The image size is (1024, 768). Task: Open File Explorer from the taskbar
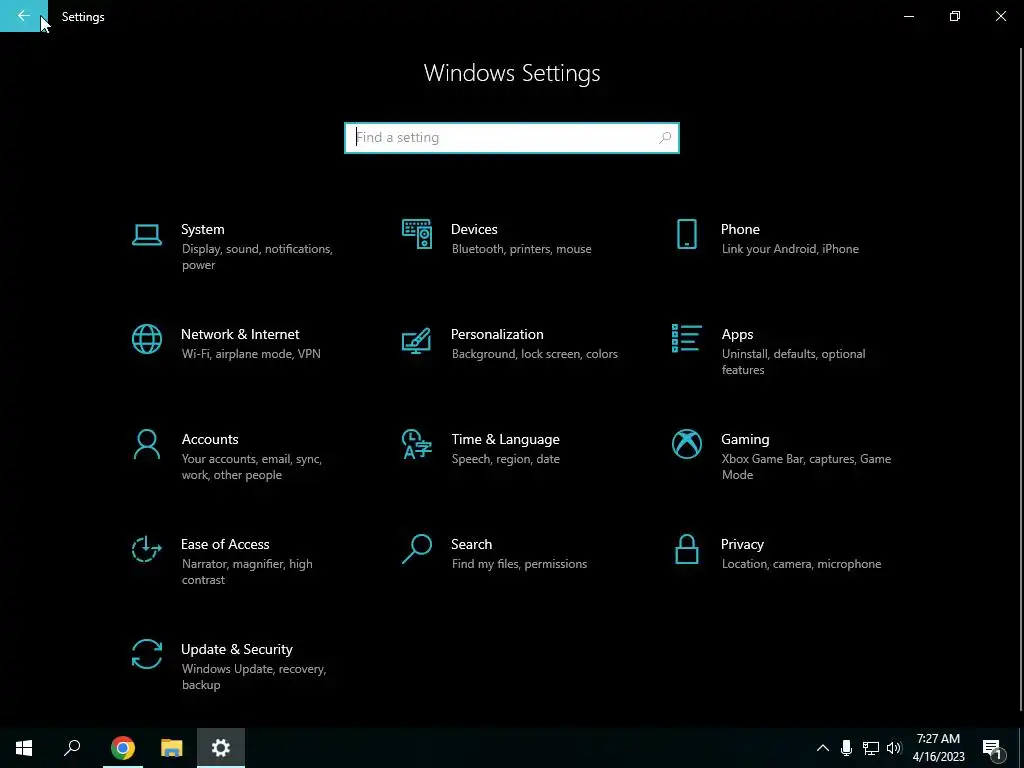tap(172, 748)
